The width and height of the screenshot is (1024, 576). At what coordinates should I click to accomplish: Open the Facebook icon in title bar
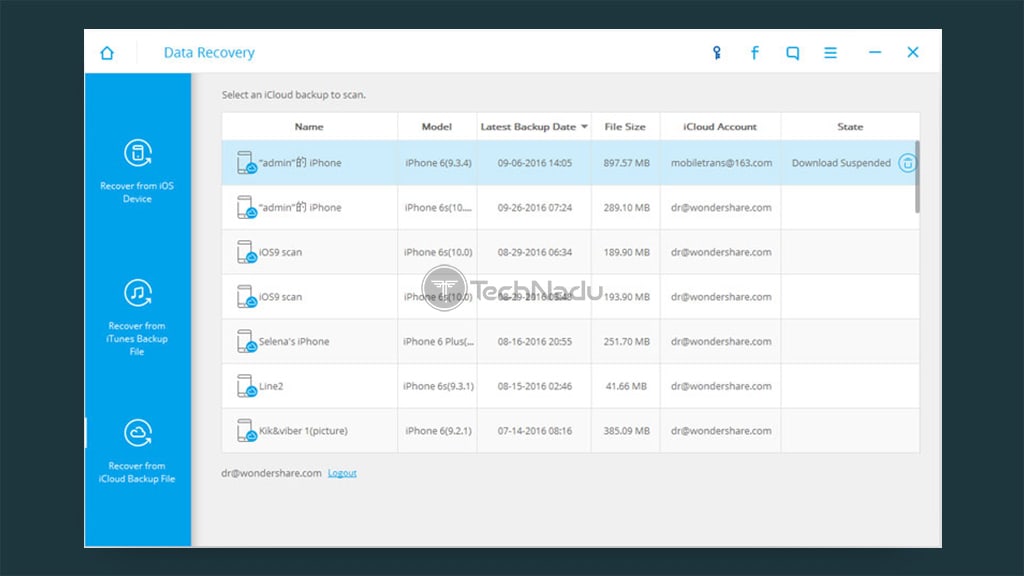click(754, 53)
